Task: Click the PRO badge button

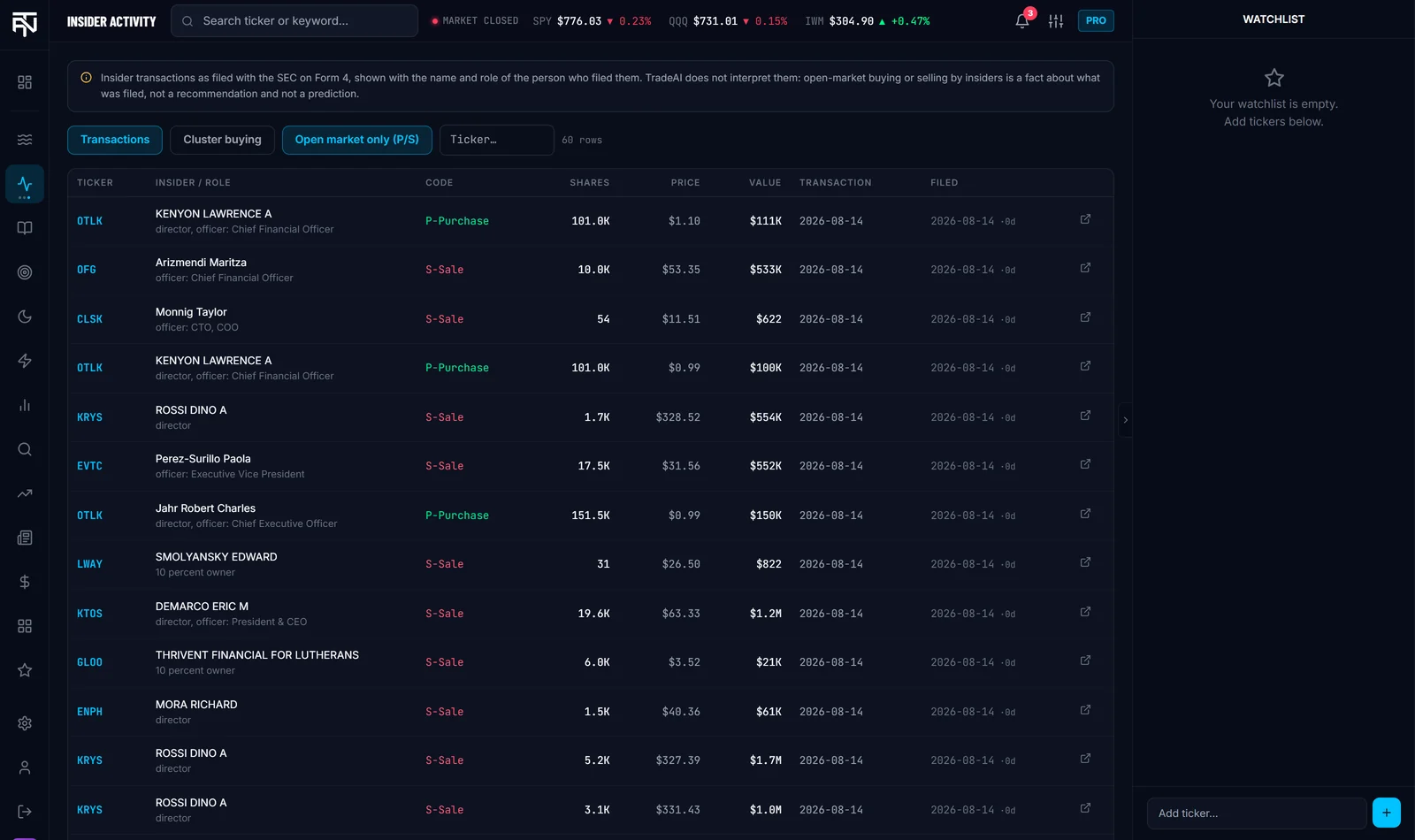Action: pos(1096,20)
